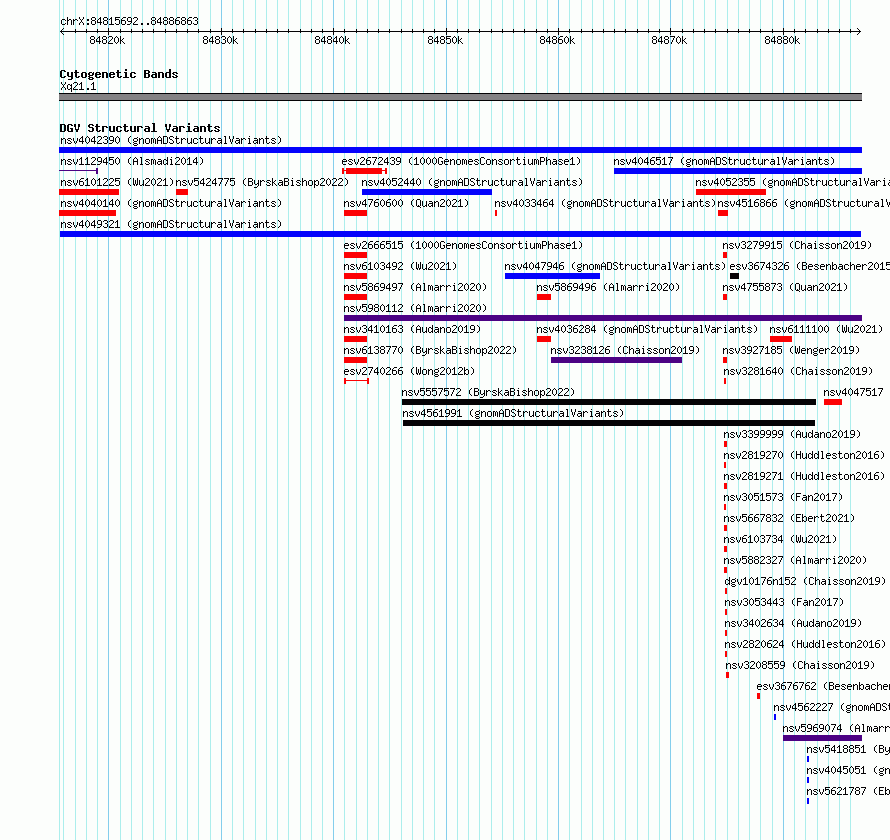
Task: Click the 84820k ruler position label
Action: [107, 40]
